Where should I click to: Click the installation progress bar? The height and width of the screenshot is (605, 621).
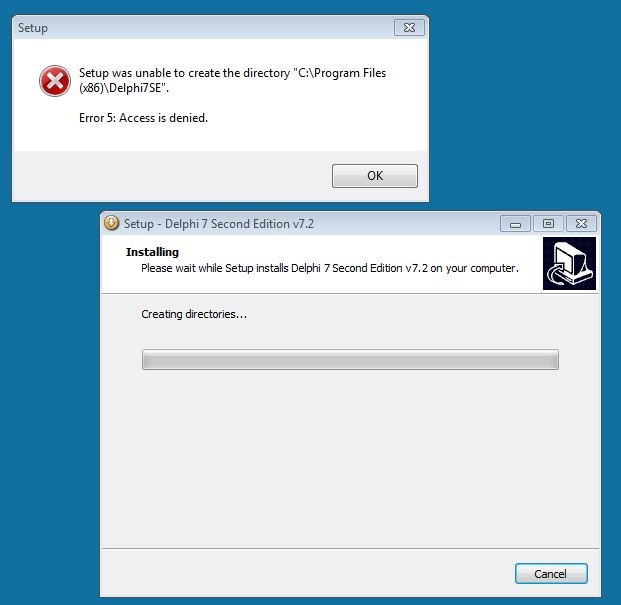(350, 360)
